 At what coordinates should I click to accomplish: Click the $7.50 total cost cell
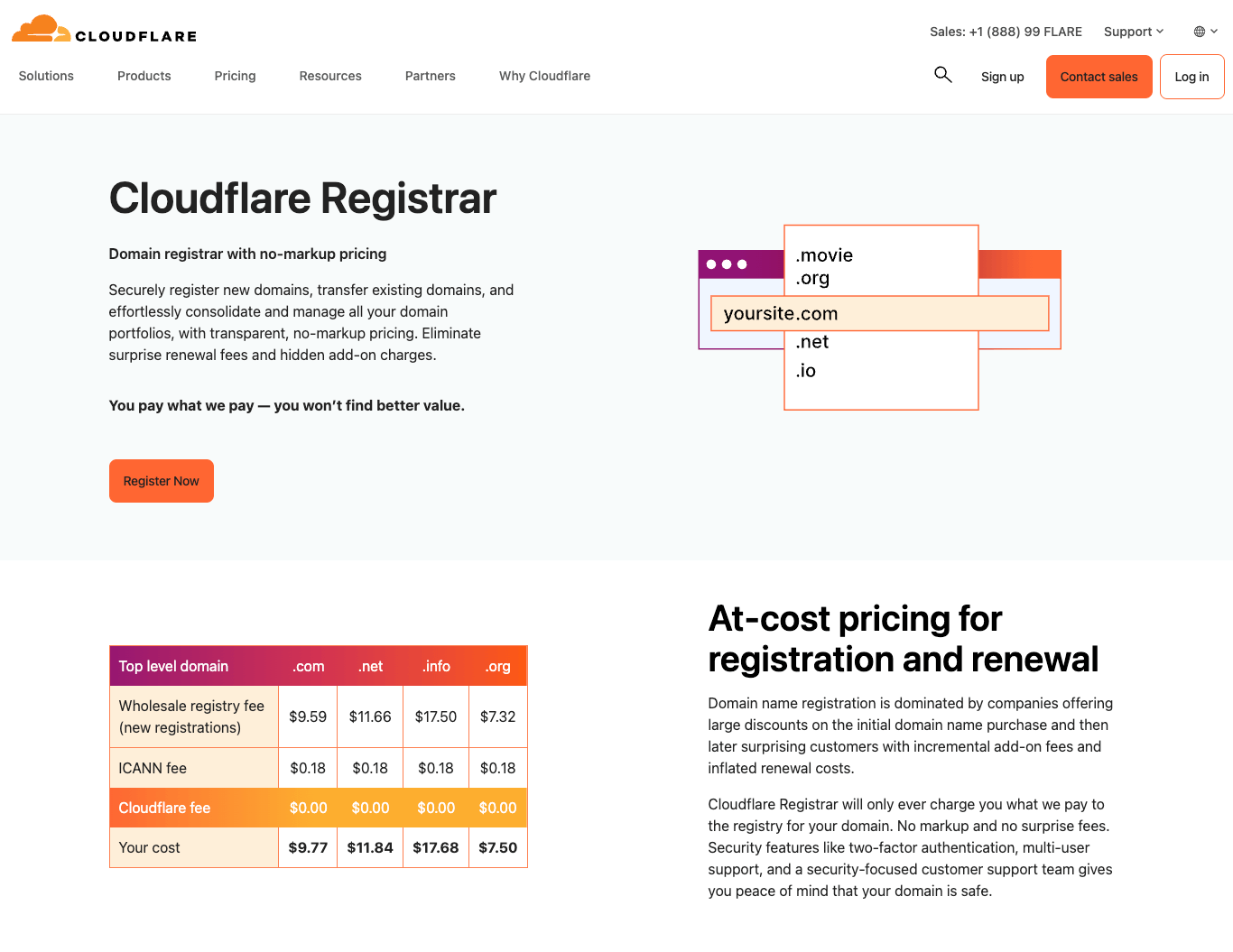click(x=498, y=847)
